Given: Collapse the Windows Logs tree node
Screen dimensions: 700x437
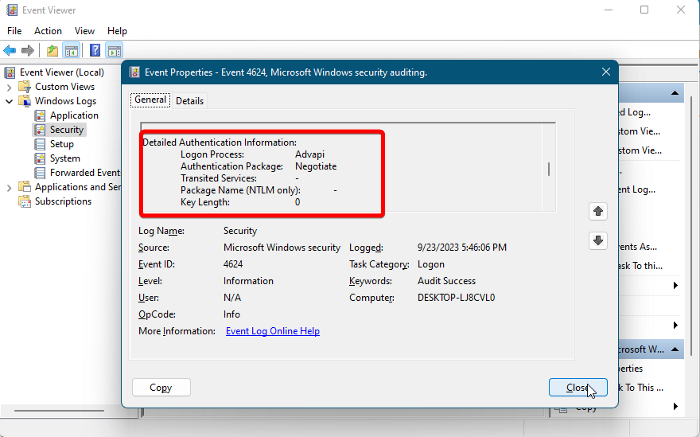Looking at the screenshot, I should 9,101.
